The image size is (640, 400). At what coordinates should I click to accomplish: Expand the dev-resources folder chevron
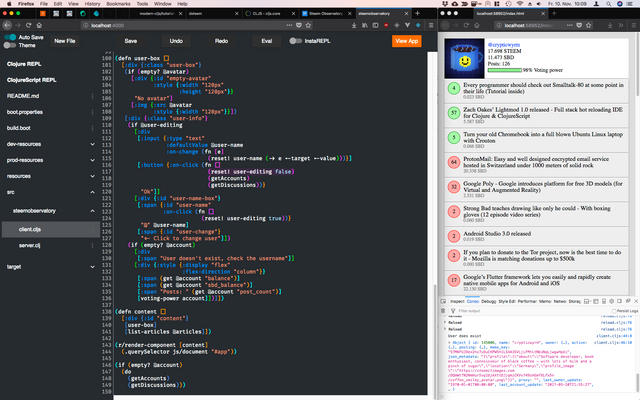[92, 144]
